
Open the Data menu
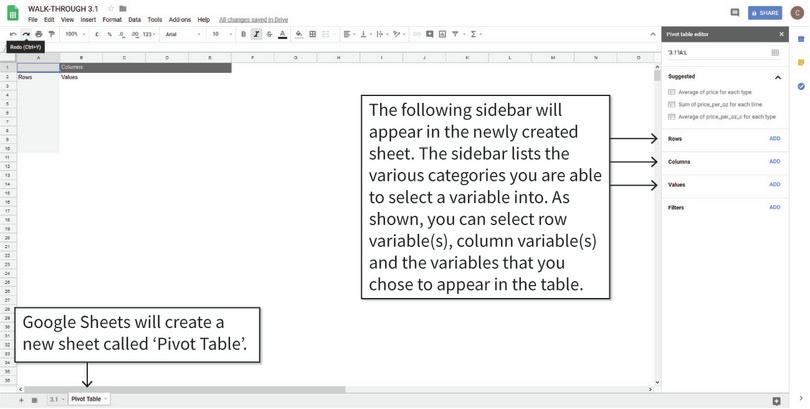tap(134, 20)
